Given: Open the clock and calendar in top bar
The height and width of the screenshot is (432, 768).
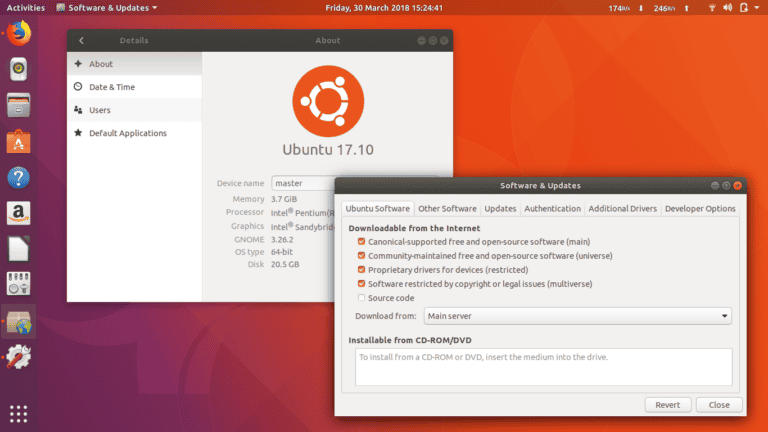Looking at the screenshot, I should click(384, 8).
